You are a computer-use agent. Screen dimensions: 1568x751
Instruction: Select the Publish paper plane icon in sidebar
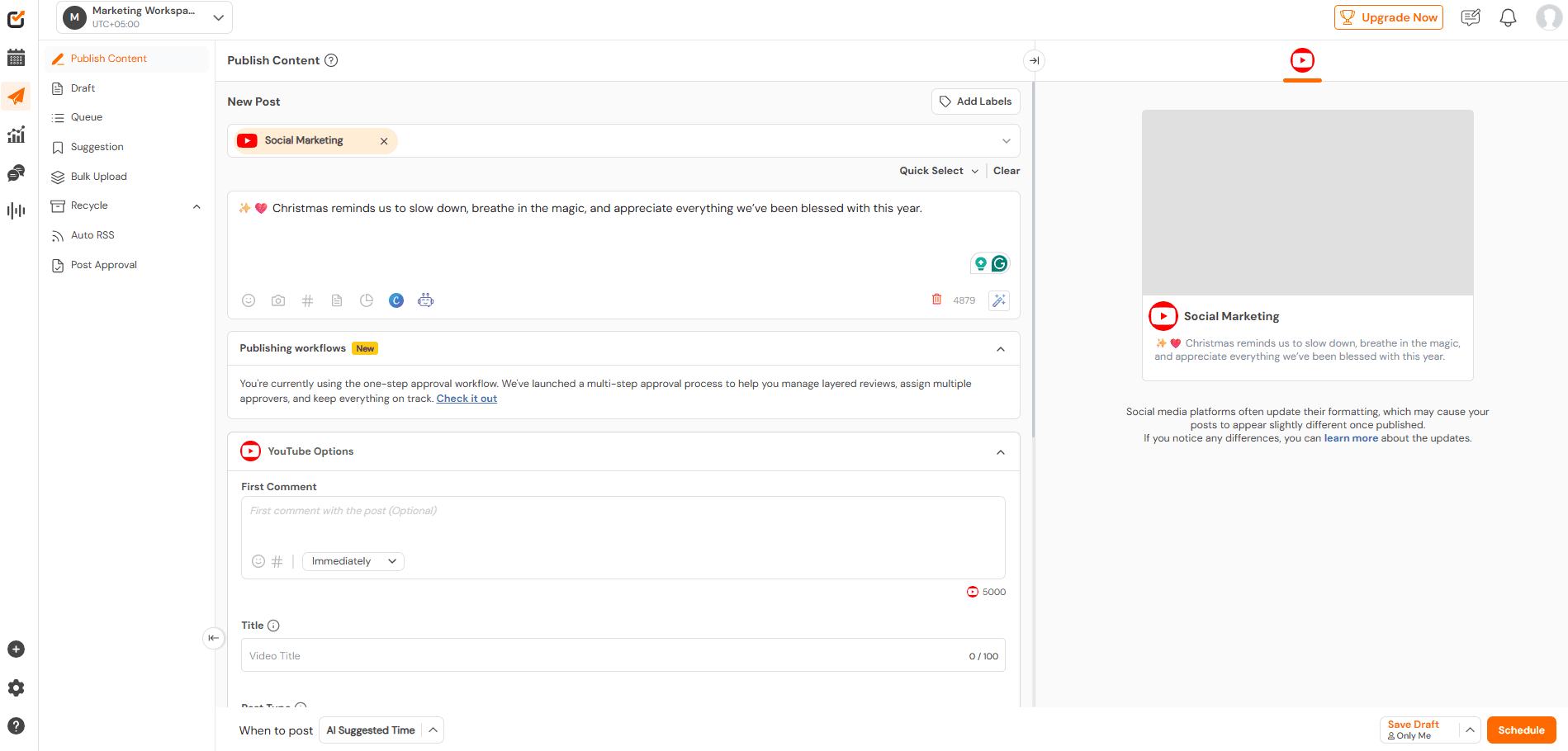16,97
